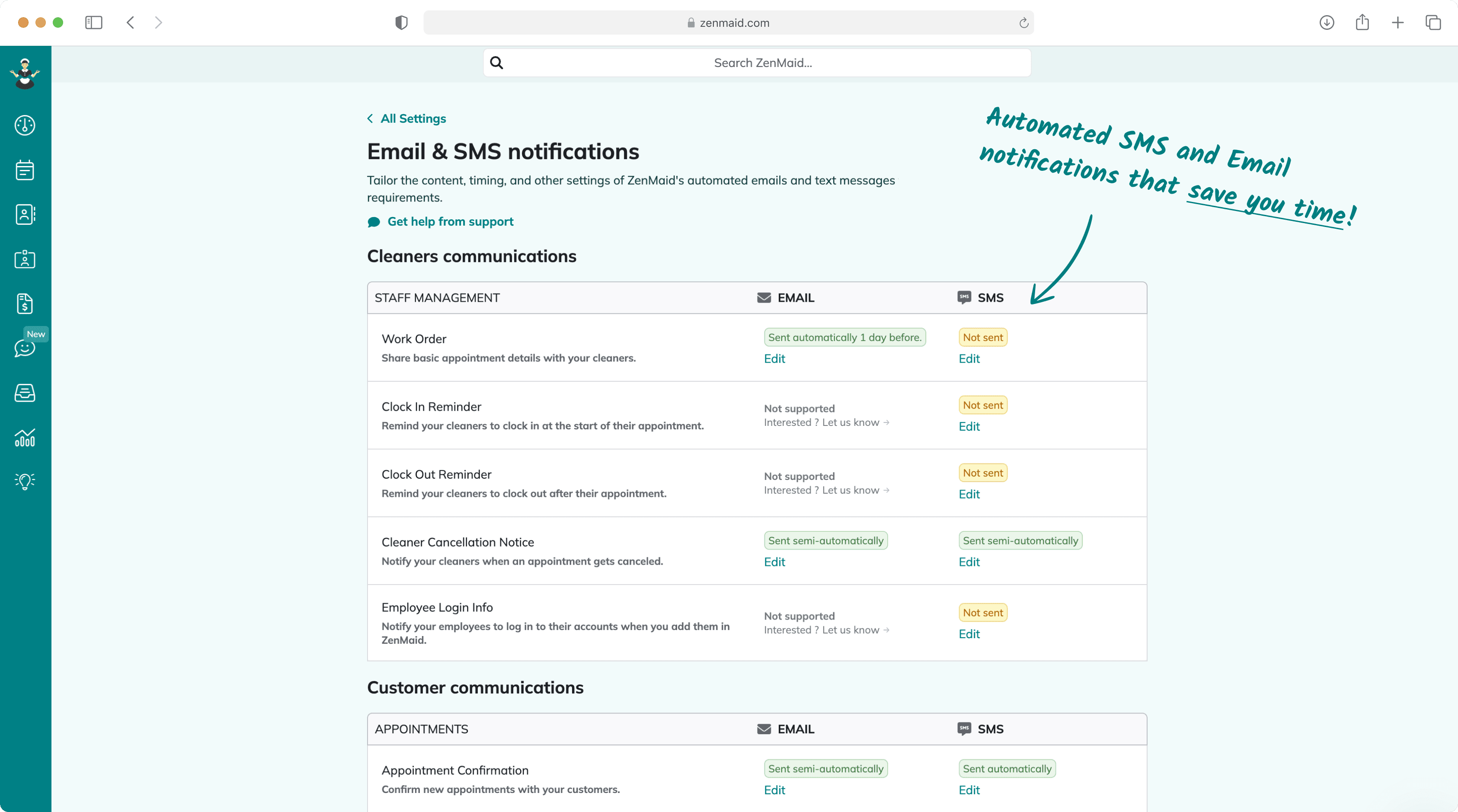
Task: Click the ZenMaid maid logo
Action: point(25,74)
